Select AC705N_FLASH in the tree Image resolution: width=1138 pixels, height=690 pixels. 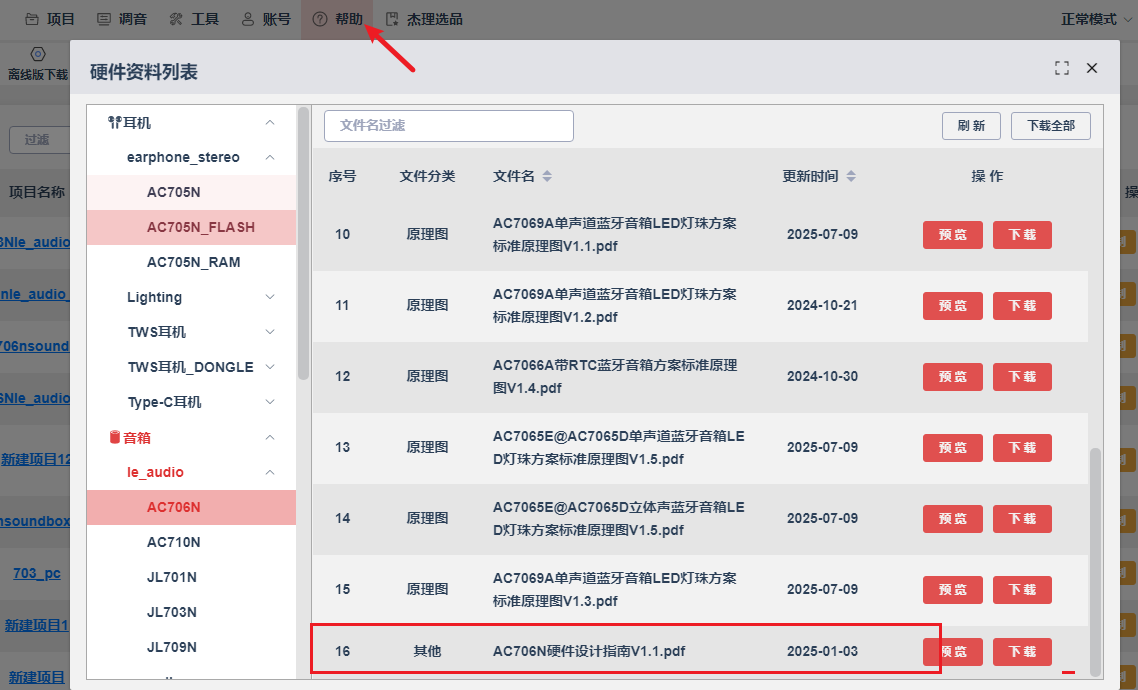[192, 227]
